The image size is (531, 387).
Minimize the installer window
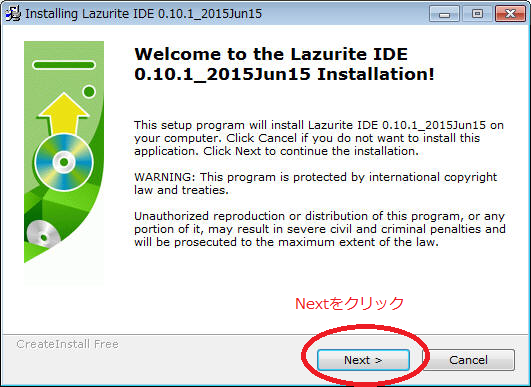(x=444, y=14)
